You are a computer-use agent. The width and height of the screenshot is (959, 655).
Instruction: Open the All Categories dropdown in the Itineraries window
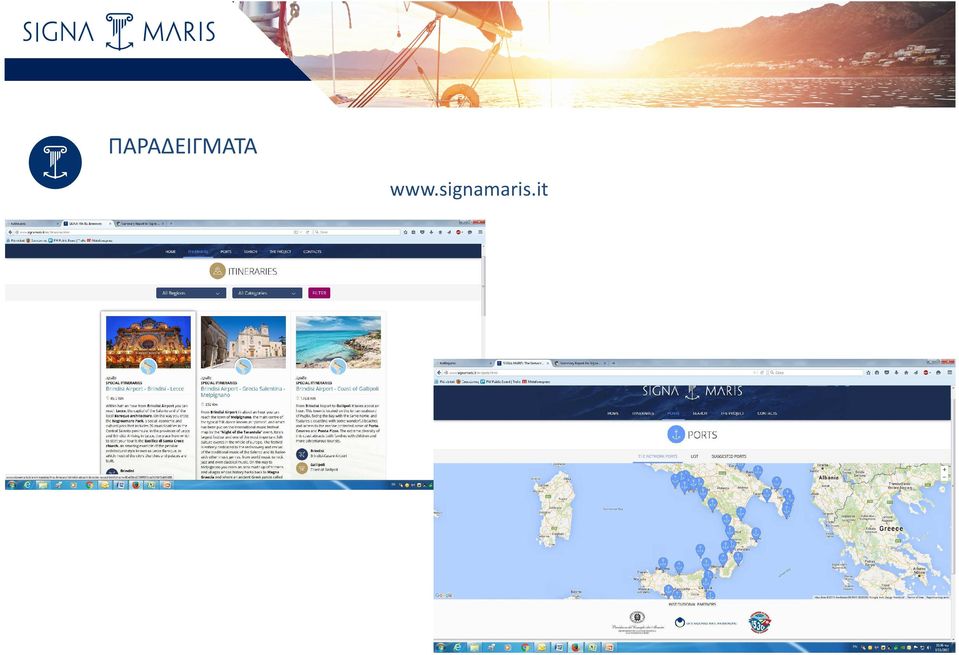(267, 293)
